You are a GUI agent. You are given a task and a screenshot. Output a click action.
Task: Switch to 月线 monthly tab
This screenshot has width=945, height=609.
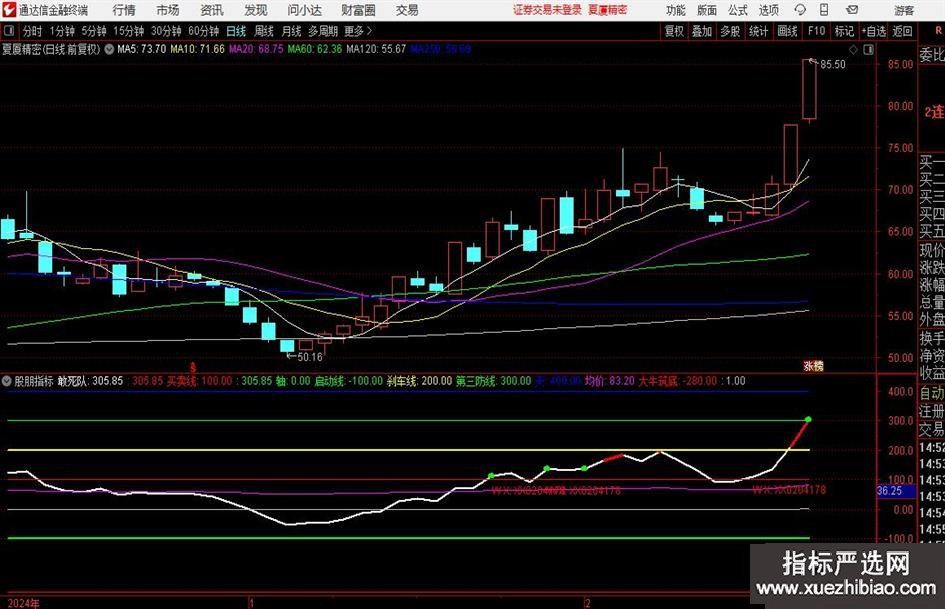(x=291, y=31)
